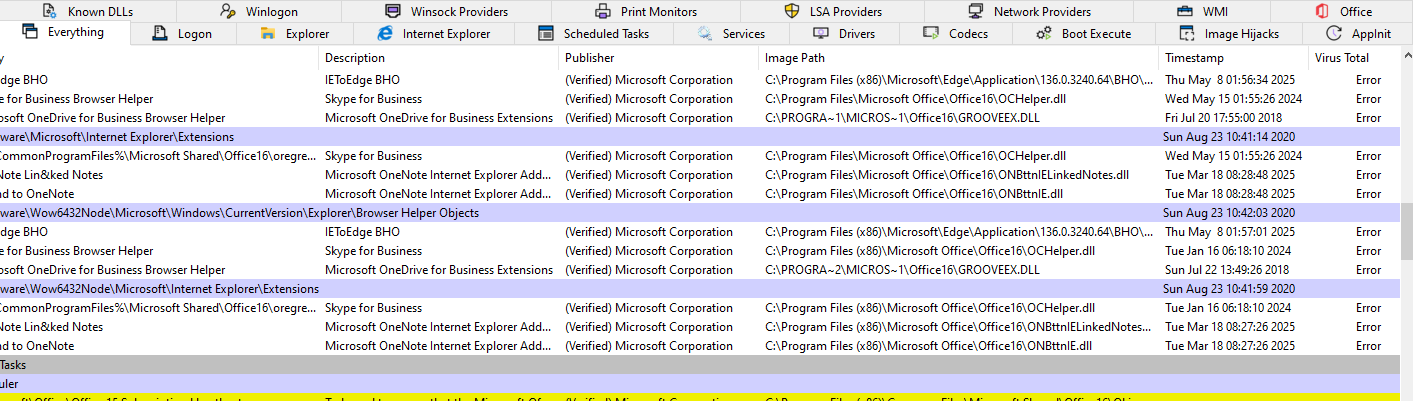This screenshot has height=401, width=1413.
Task: Open the Services gears tab
Action: [731, 34]
